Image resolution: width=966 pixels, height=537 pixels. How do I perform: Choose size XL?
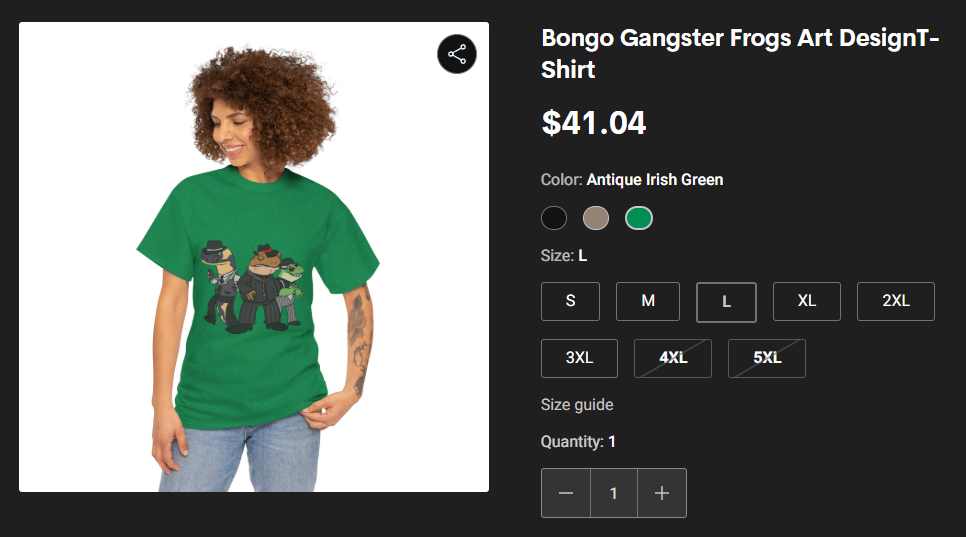point(807,301)
